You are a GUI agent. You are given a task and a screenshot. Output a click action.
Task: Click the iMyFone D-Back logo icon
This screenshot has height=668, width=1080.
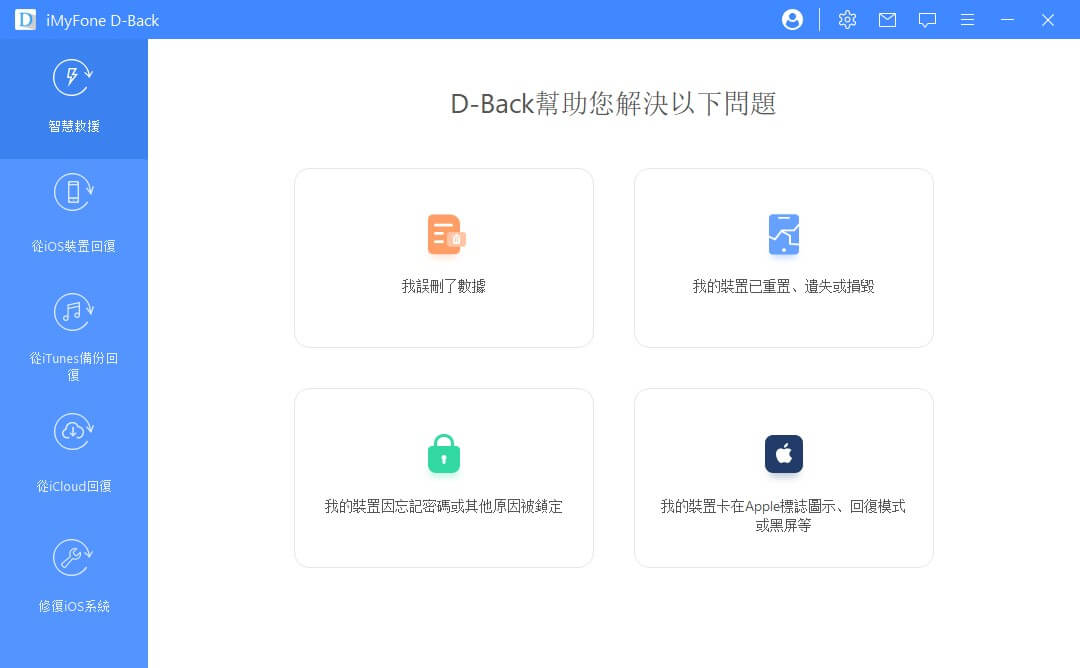pos(25,20)
